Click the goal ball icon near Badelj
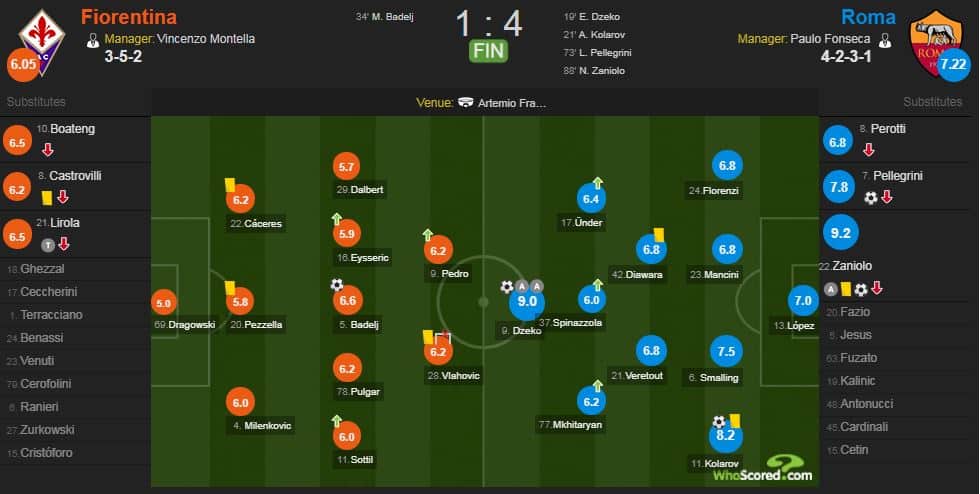This screenshot has height=494, width=980. (337, 285)
